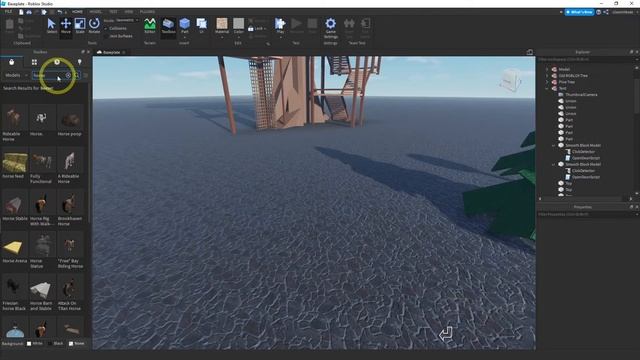Select the Horse Stable model thumbnail
The height and width of the screenshot is (360, 640).
coord(14,203)
